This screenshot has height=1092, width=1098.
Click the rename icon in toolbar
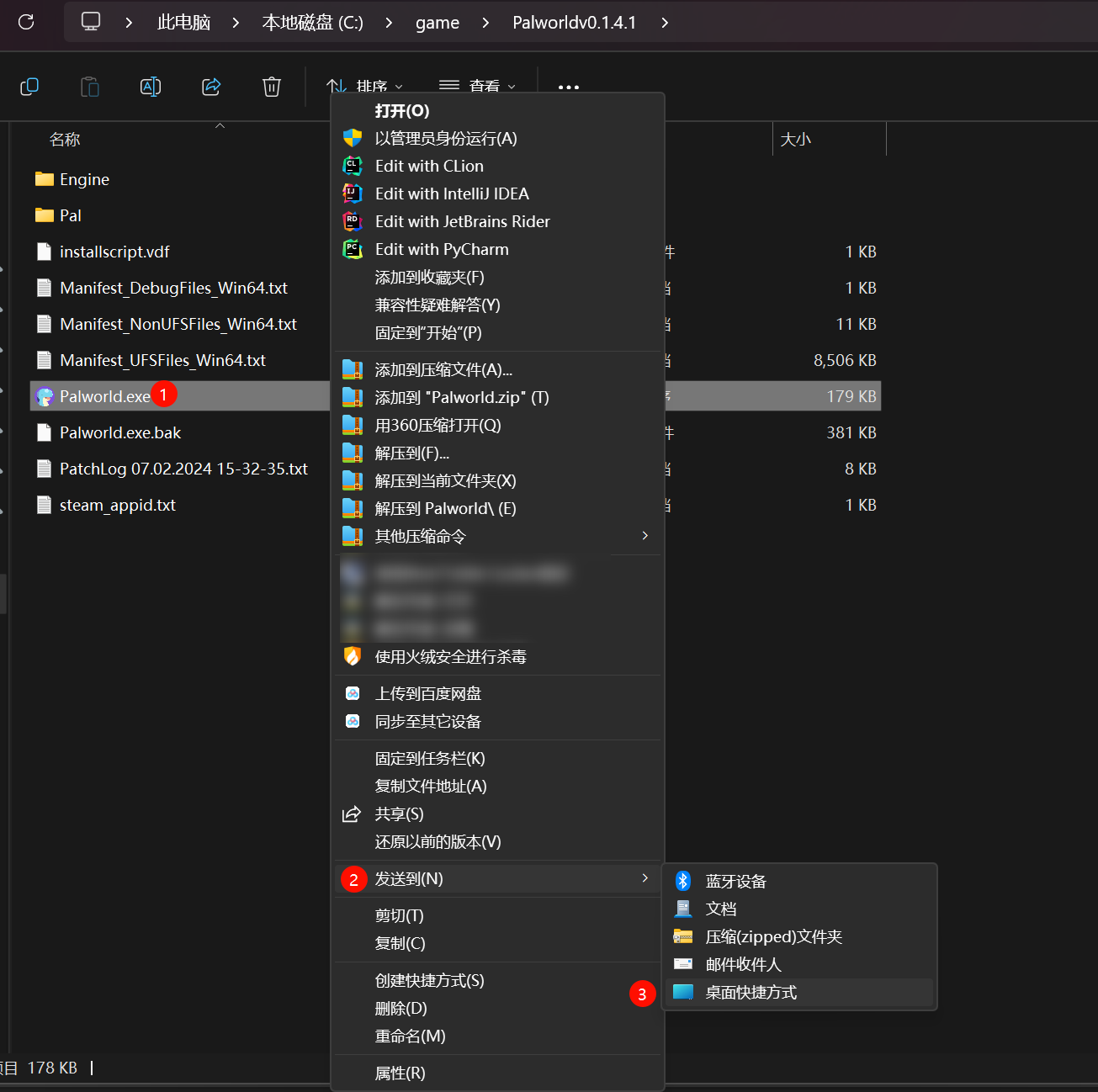click(x=151, y=87)
